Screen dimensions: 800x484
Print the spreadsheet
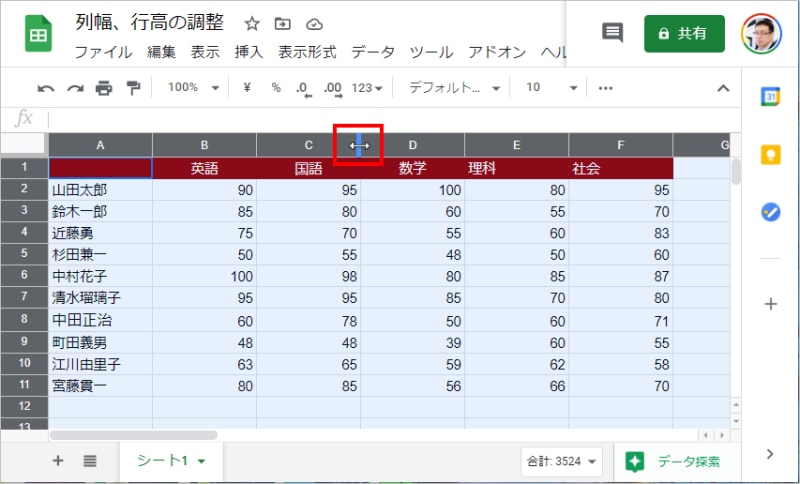[104, 88]
